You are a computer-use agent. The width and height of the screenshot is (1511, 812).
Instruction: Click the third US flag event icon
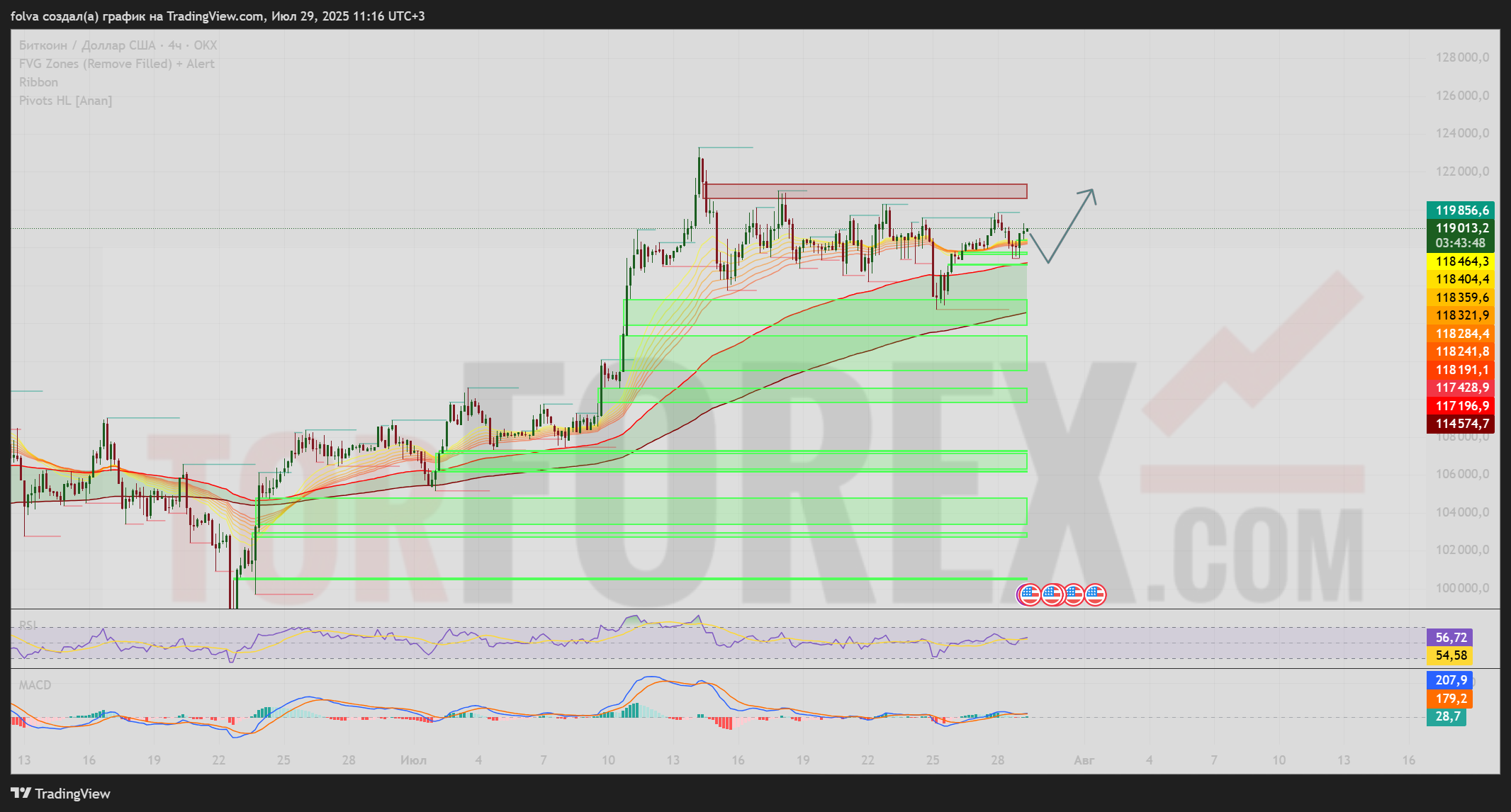pos(1074,594)
